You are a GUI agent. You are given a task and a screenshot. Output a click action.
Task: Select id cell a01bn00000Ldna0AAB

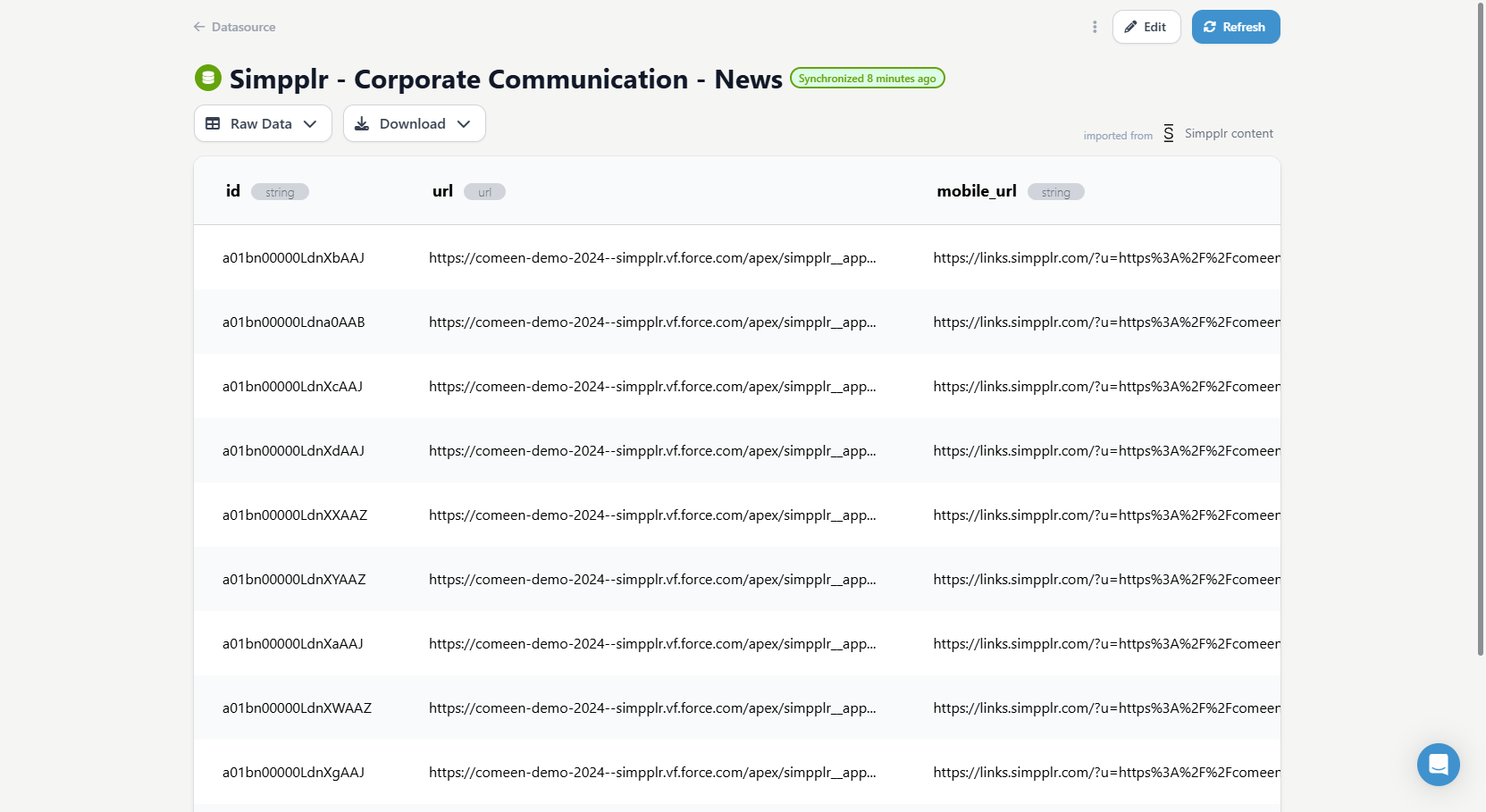[294, 322]
